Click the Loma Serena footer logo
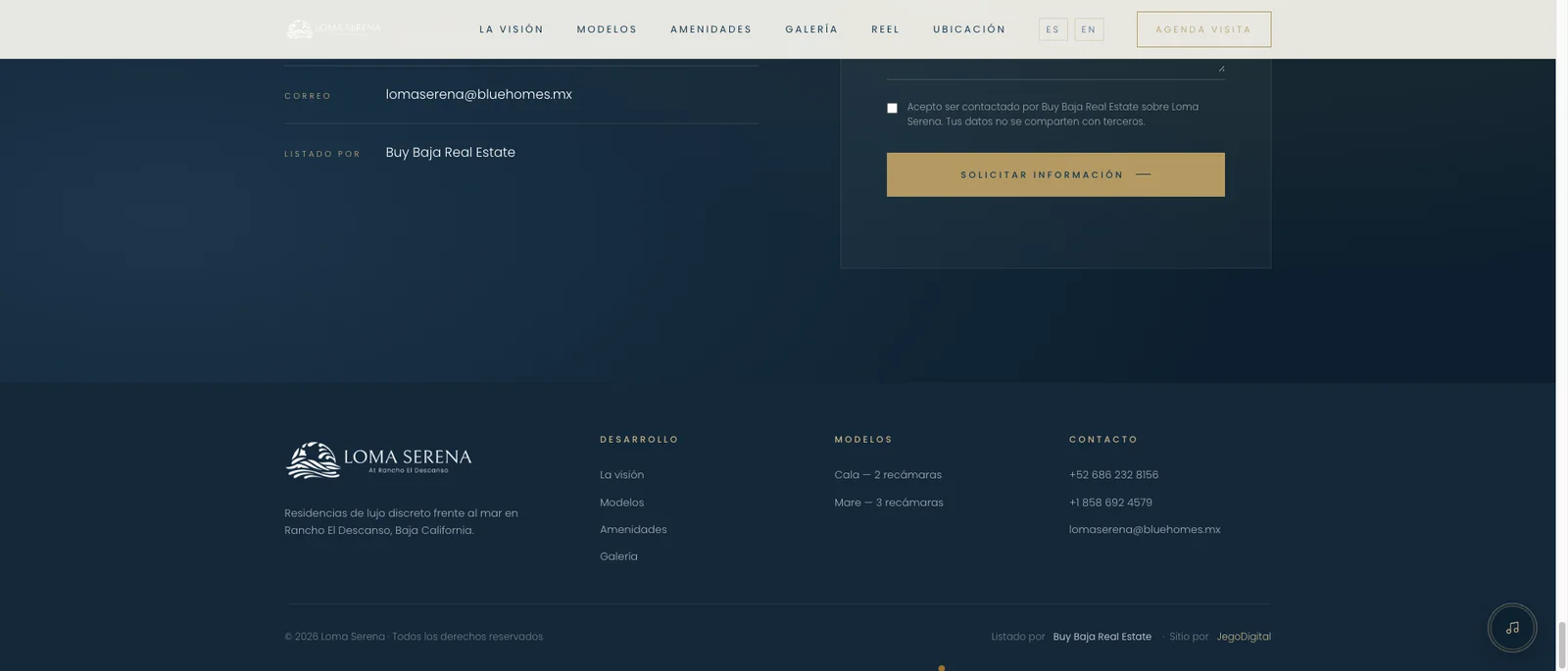This screenshot has width=1568, height=671. coord(378,459)
